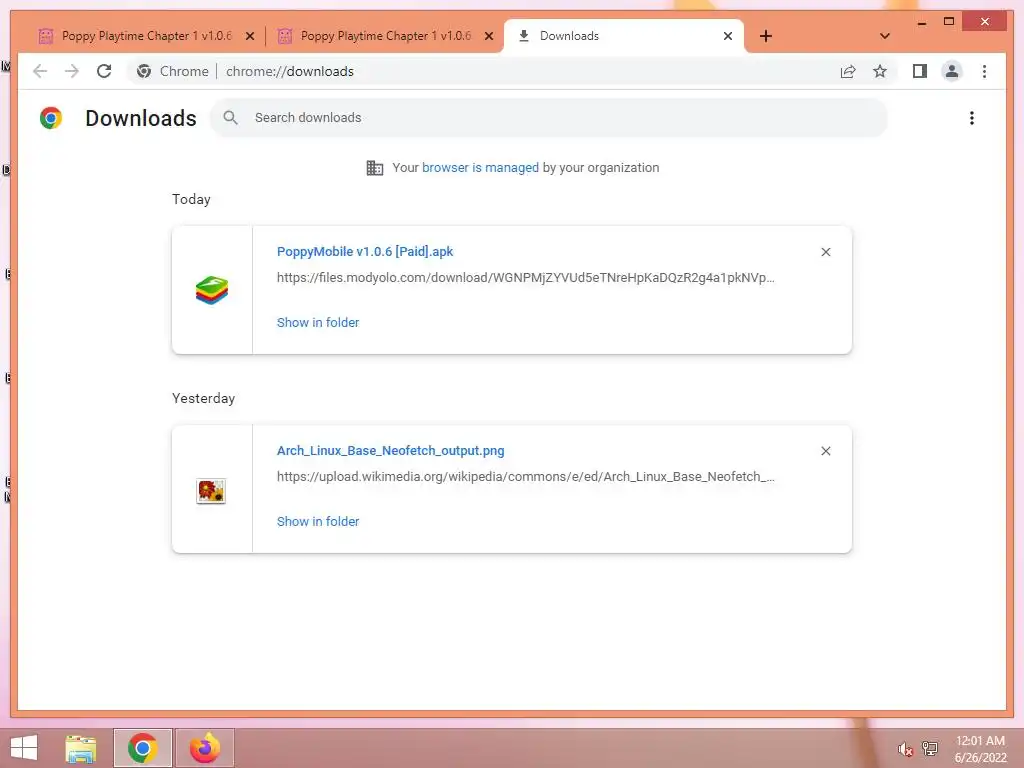Open File Explorer from the taskbar
This screenshot has width=1024, height=768.
[80, 748]
